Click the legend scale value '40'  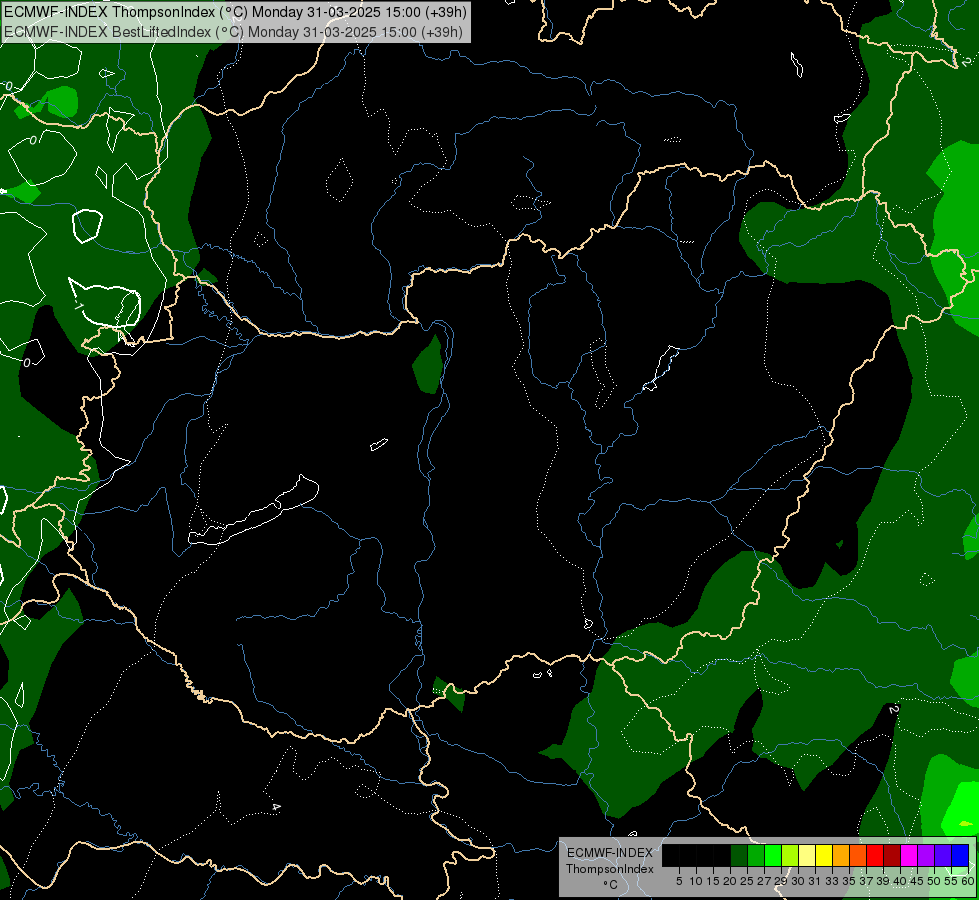[x=900, y=881]
